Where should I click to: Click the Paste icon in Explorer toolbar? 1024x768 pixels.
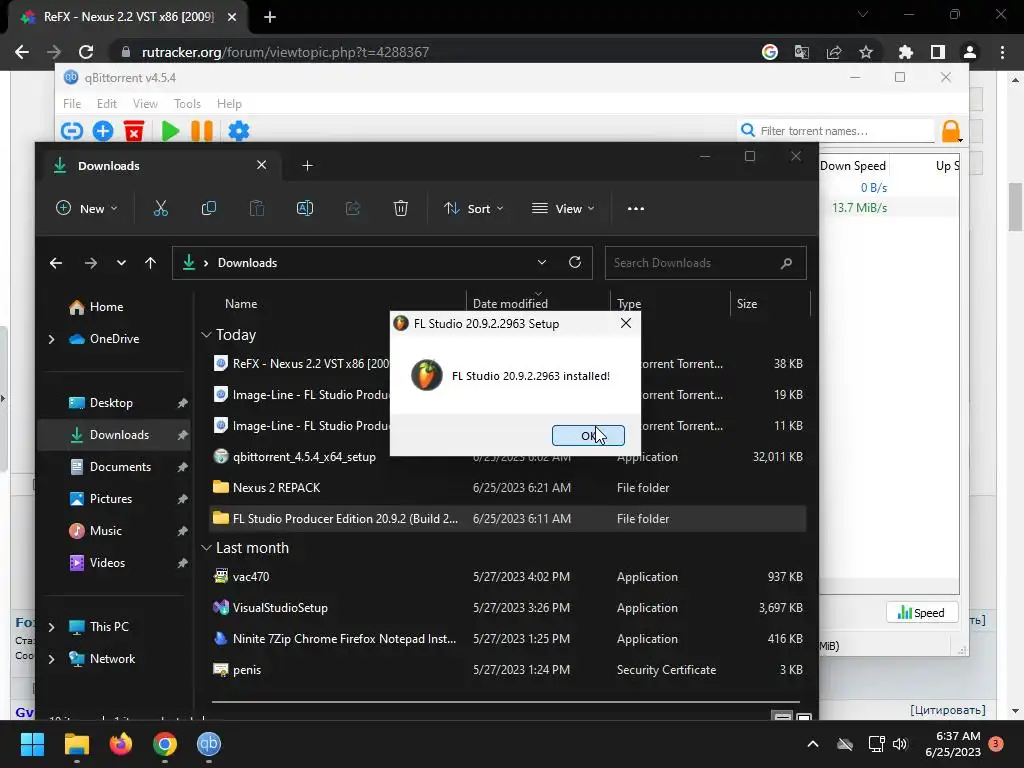point(257,208)
